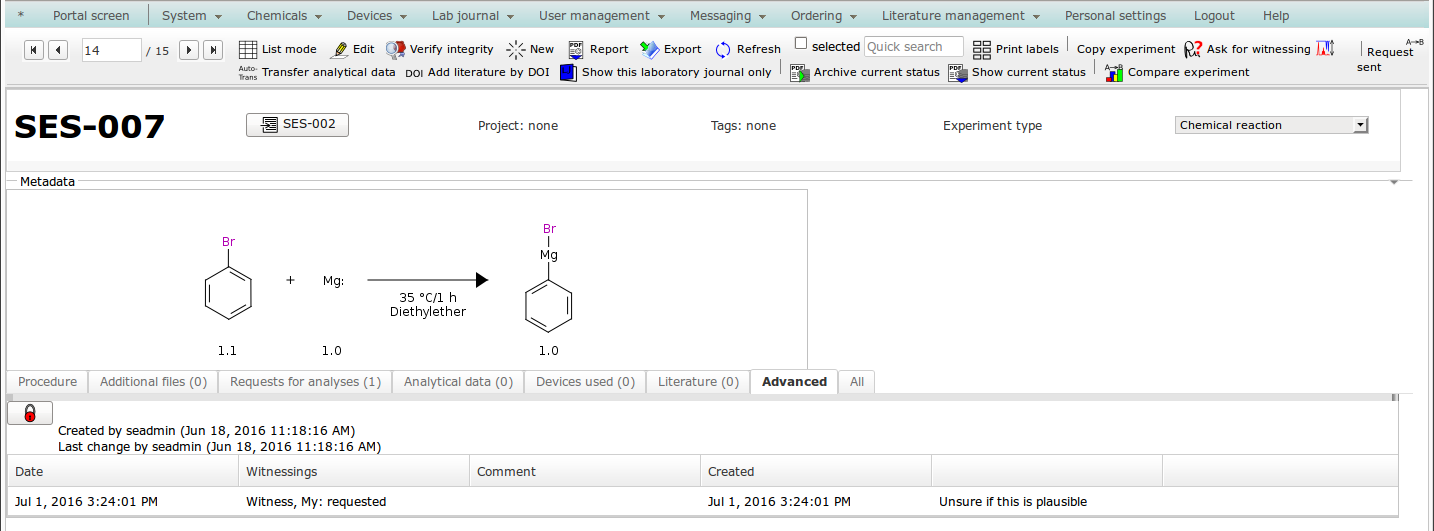1434x531 pixels.
Task: Switch to List mode view
Action: [x=248, y=49]
